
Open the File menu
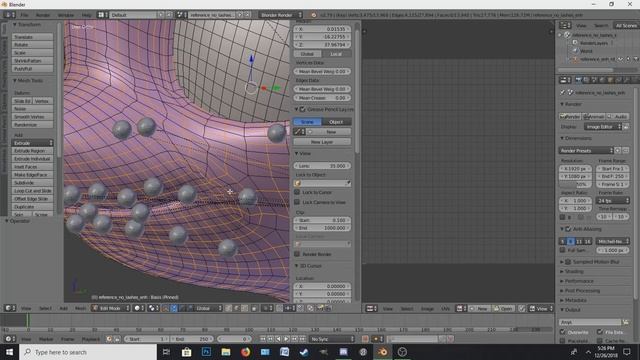click(x=24, y=15)
